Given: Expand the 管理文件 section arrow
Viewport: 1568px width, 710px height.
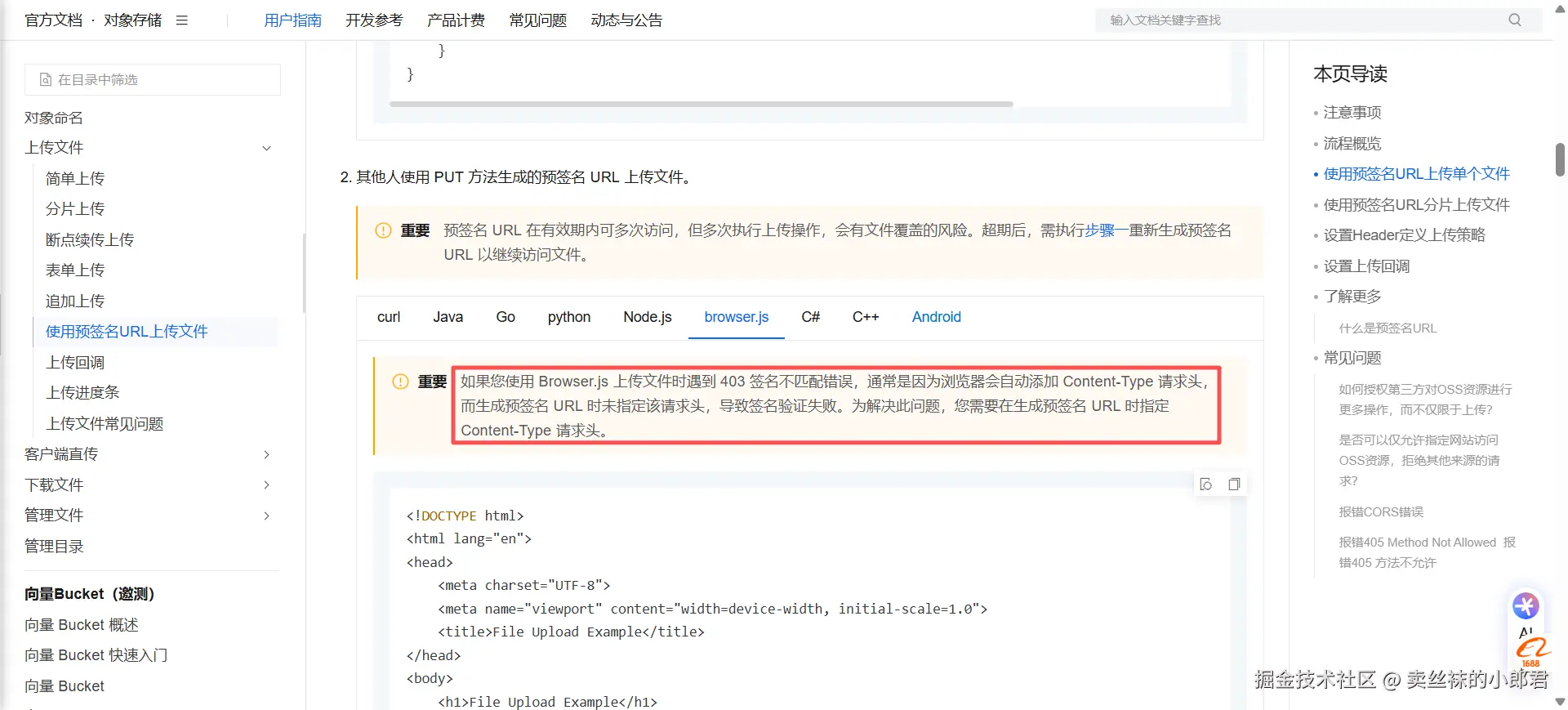Looking at the screenshot, I should pyautogui.click(x=266, y=516).
